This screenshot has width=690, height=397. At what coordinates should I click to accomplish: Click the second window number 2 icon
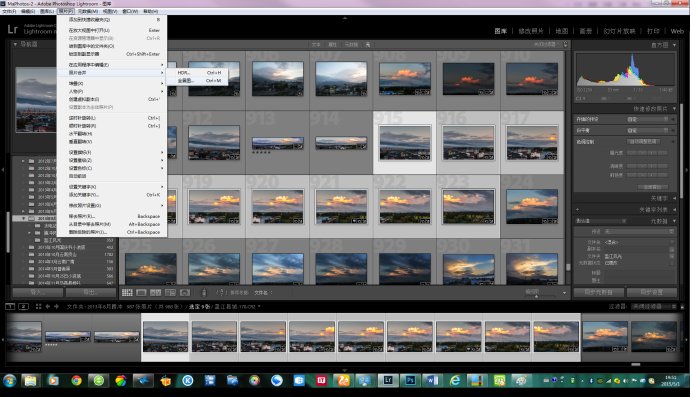24,306
